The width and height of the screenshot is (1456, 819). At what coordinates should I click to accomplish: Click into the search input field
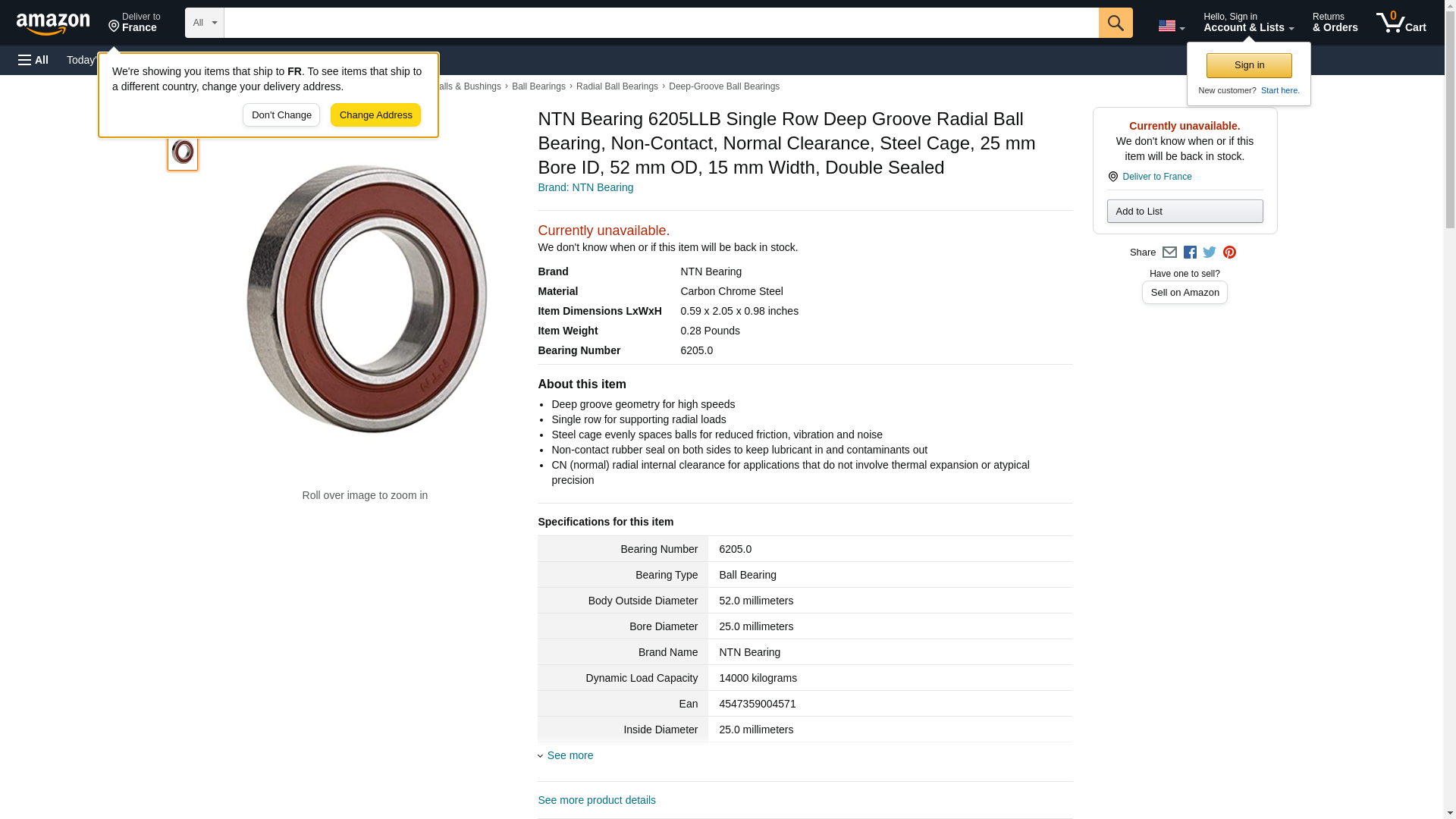(660, 23)
